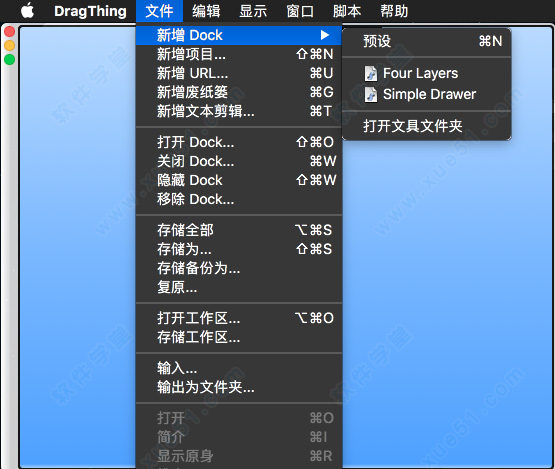Open the 帮助 menu
Screen dimensions: 555x469
(394, 11)
